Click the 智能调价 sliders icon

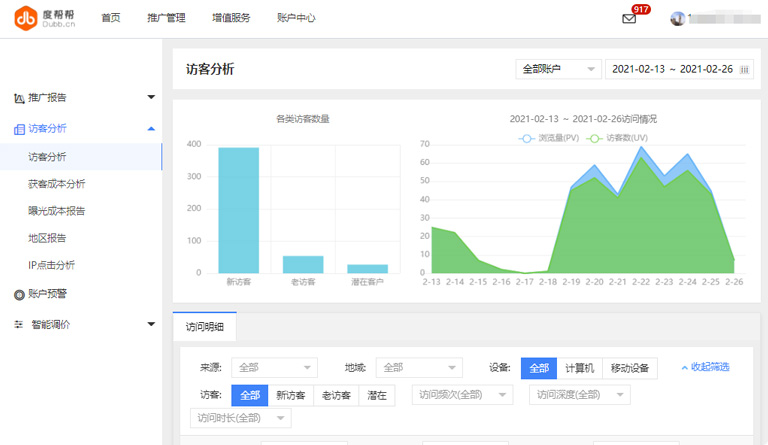[x=19, y=325]
